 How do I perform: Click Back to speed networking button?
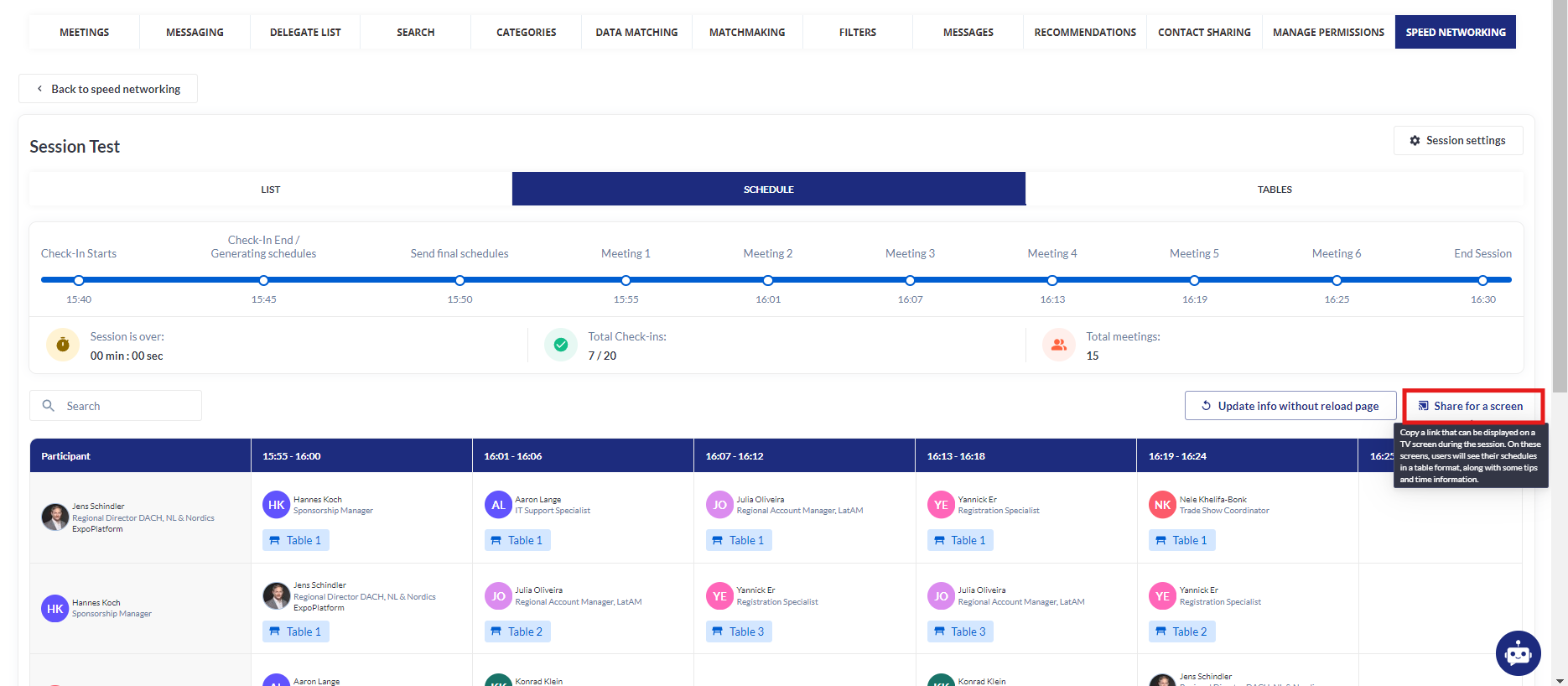click(108, 89)
